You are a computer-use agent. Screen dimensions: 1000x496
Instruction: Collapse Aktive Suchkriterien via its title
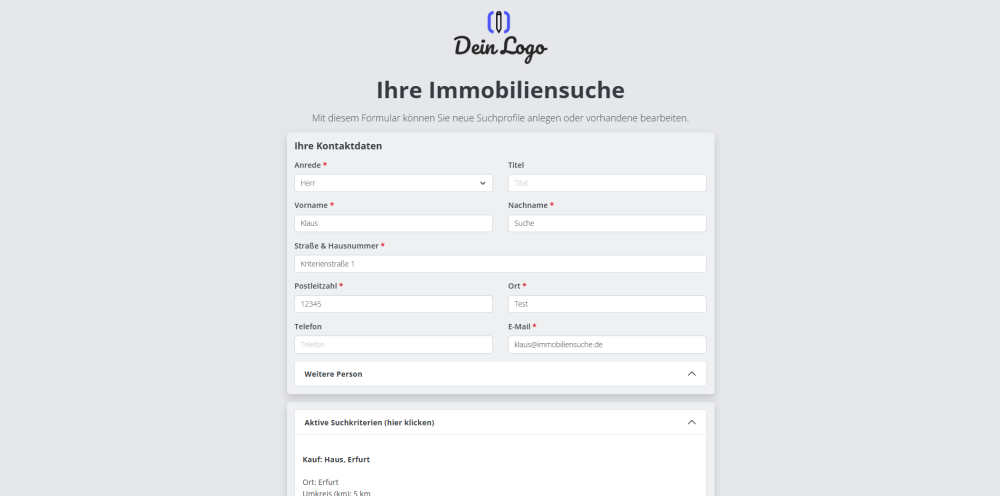pos(369,422)
